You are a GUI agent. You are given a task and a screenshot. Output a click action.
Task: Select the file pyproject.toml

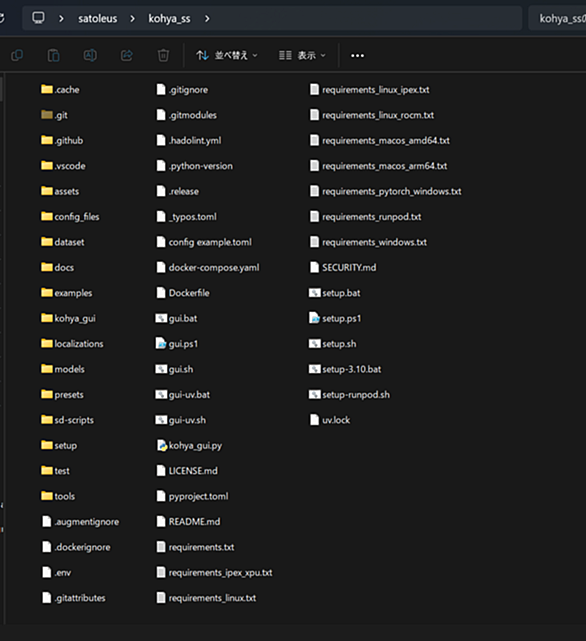click(193, 496)
